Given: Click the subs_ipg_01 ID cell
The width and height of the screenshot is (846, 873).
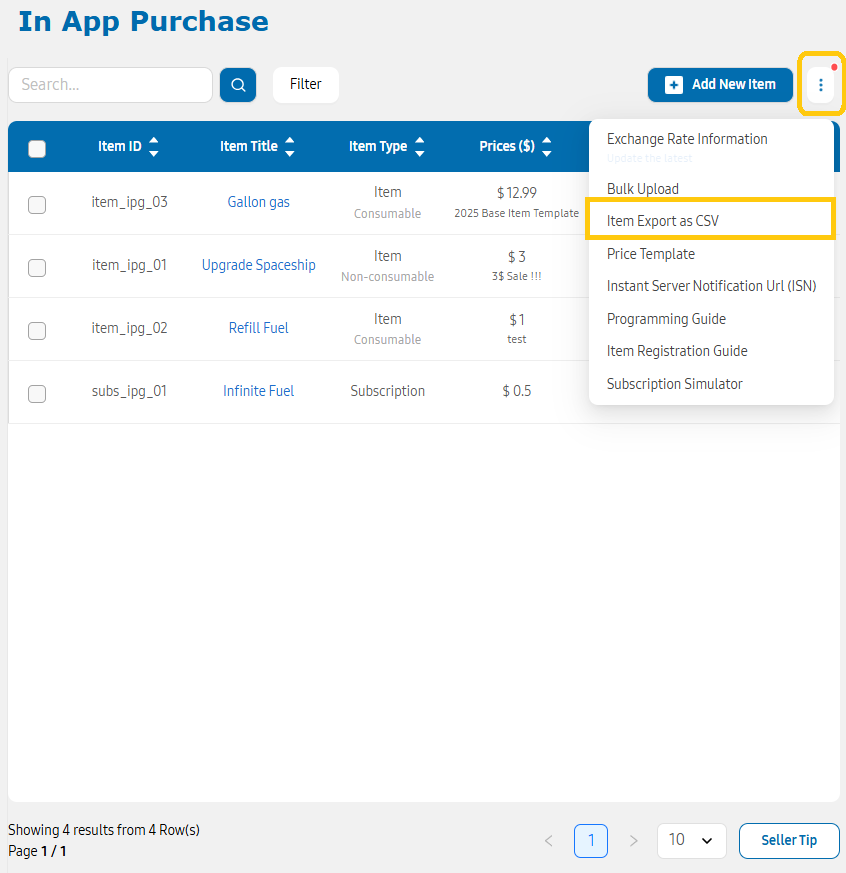Looking at the screenshot, I should click(129, 391).
